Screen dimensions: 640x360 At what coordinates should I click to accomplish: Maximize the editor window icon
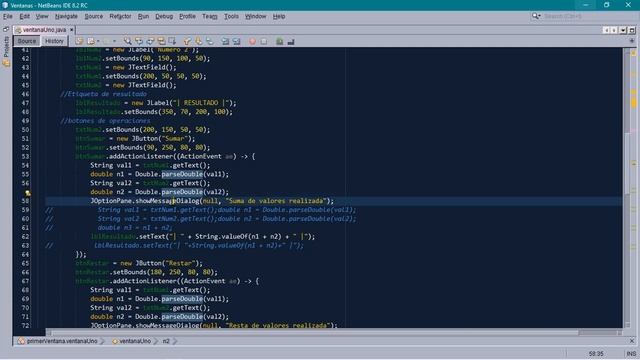(632, 30)
